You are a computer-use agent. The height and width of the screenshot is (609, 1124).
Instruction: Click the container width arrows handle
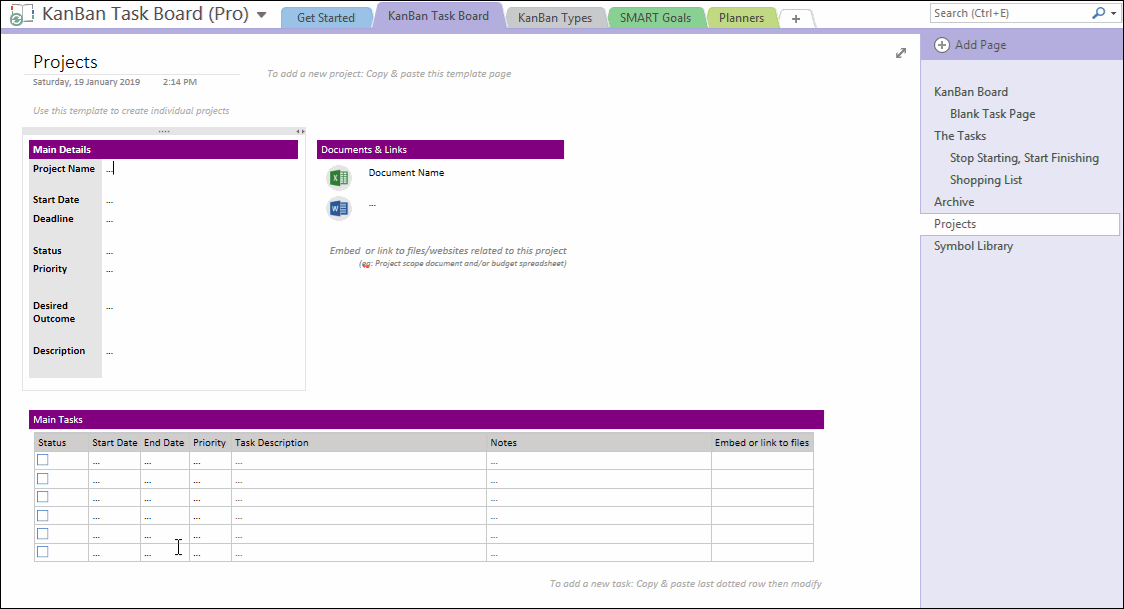point(300,131)
